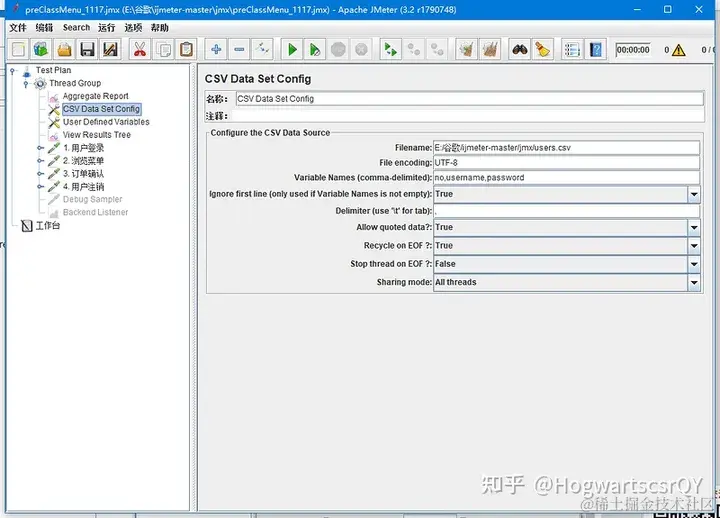Viewport: 720px width, 518px height.
Task: Click the 00:00:00 elapsed time display
Action: (633, 50)
